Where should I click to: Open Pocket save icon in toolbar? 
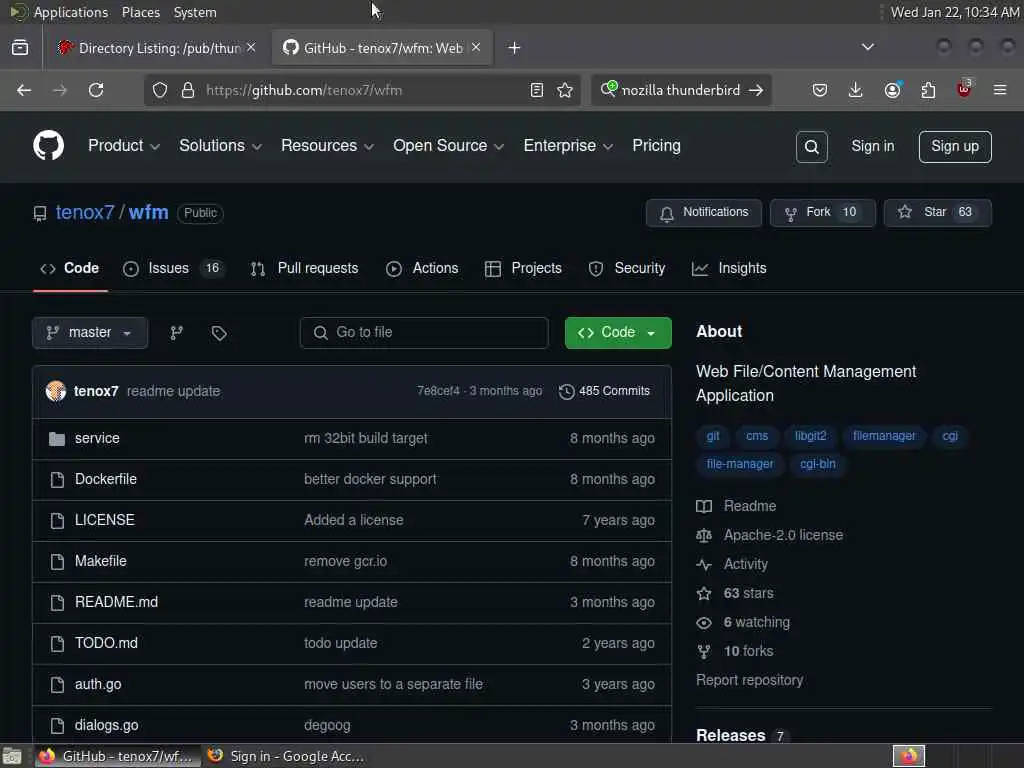(x=820, y=90)
